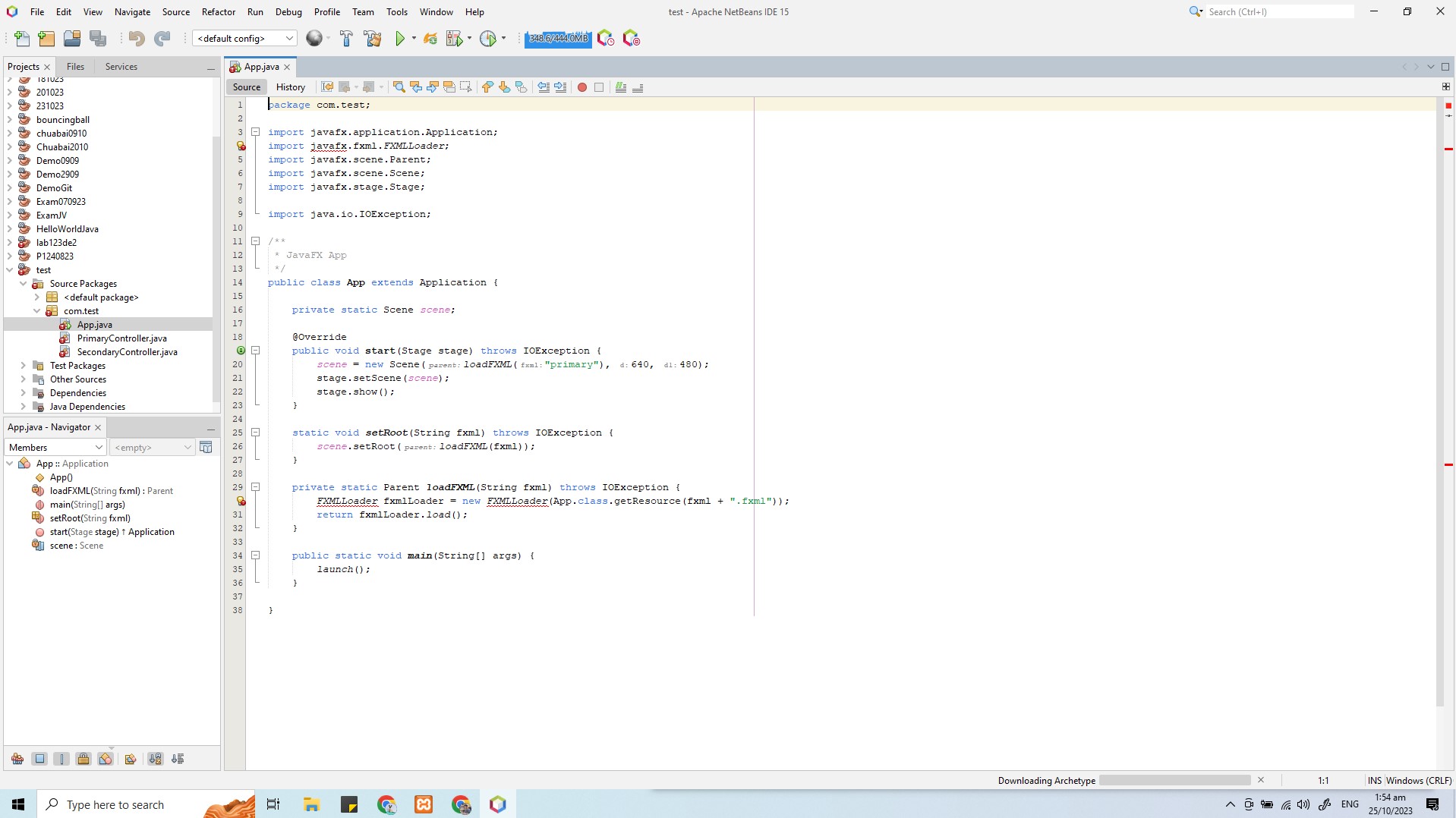Click the Find Selection magnifier icon

tap(399, 87)
